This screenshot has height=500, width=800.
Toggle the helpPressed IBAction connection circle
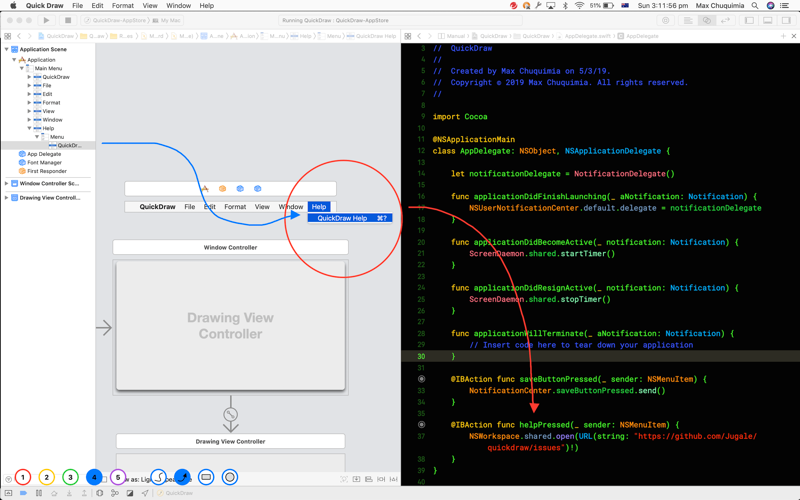click(x=421, y=424)
